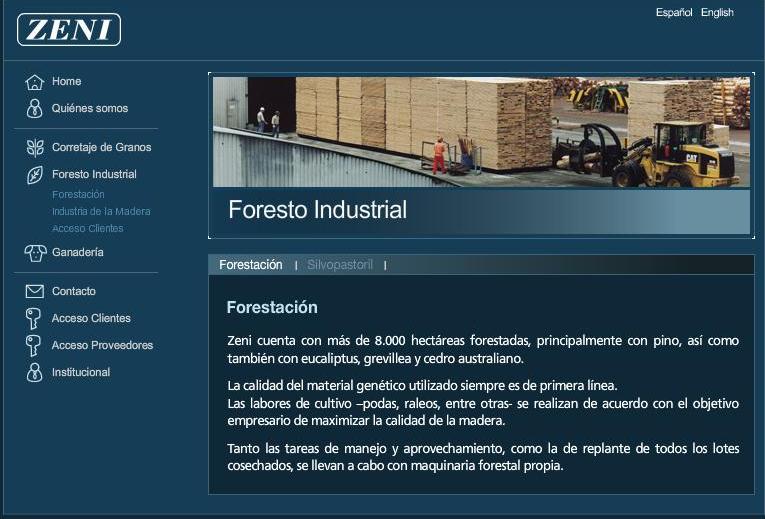Screen dimensions: 765x519
Task: Click the house icon beside Home
Action: coord(35,82)
